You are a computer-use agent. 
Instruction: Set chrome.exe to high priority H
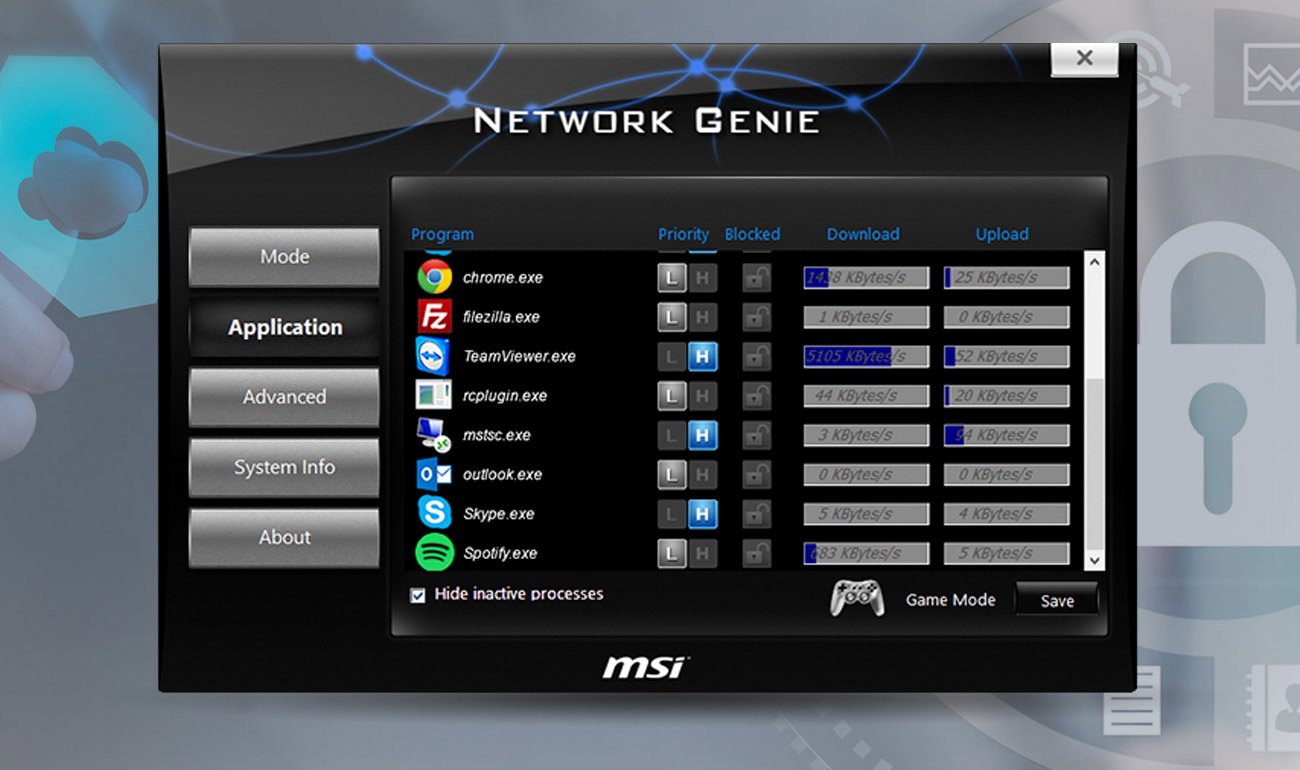coord(702,277)
